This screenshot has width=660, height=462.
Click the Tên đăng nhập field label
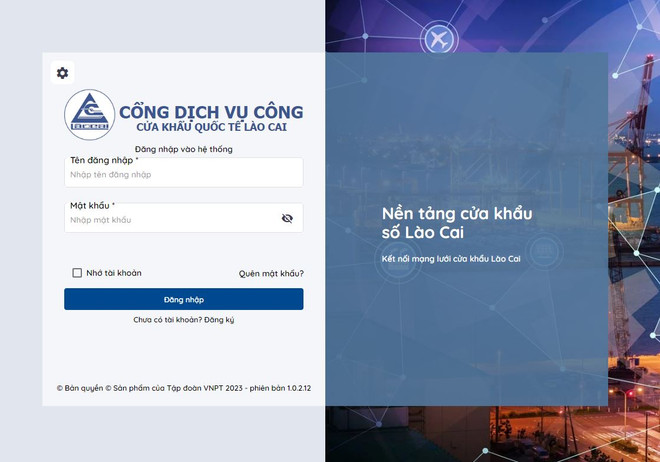coord(103,160)
